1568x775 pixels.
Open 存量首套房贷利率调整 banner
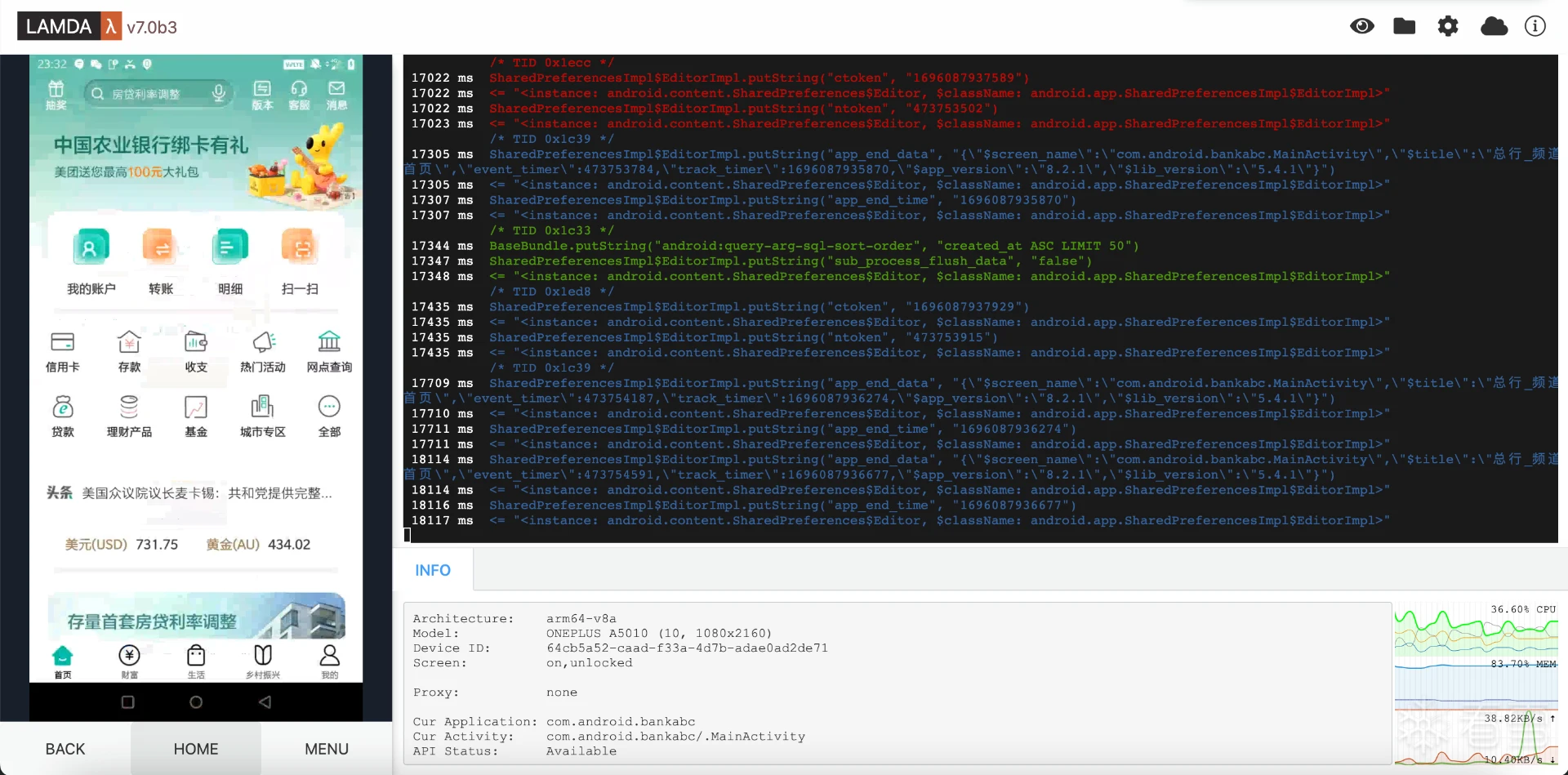tap(196, 616)
